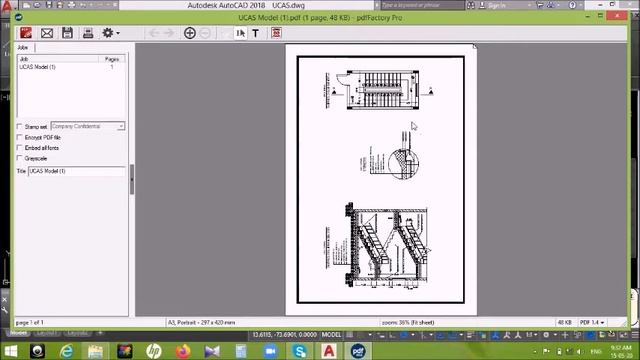Zoom in with the plus magnifier icon
Viewport: 640px width, 360px height.
(190, 33)
